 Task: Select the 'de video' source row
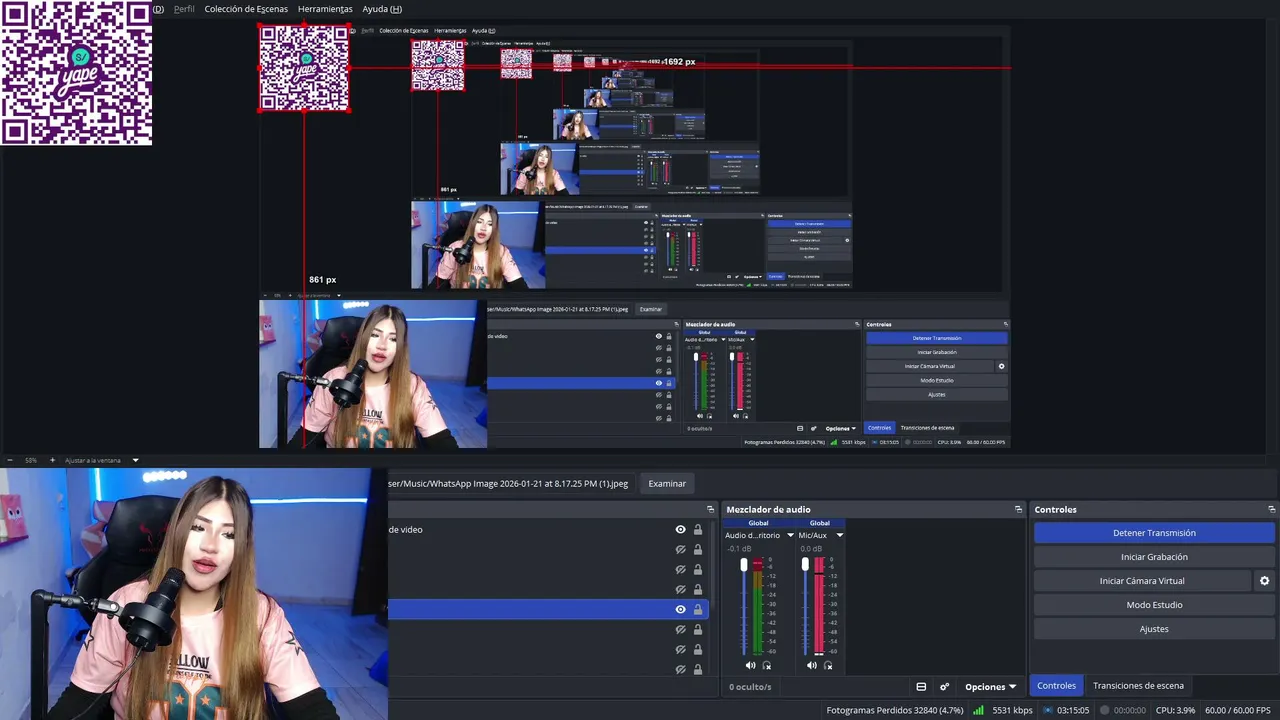548,530
